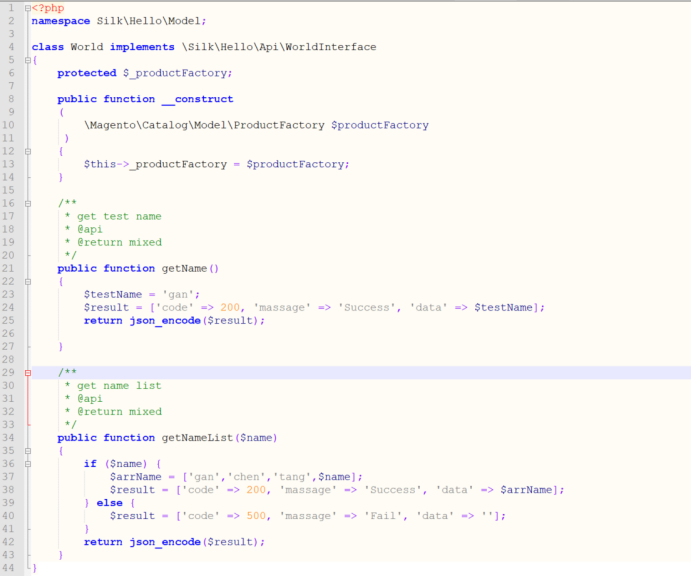Collapse the fold marker at line 1 '<?php'

tap(28, 8)
